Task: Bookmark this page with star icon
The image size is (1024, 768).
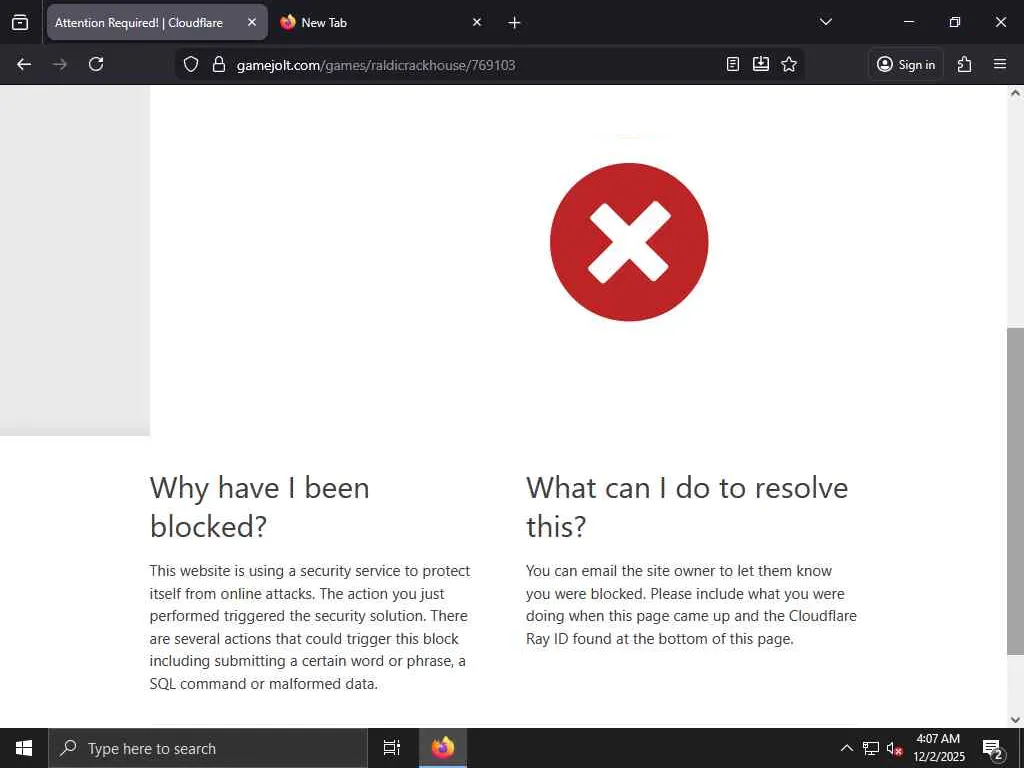Action: click(789, 64)
